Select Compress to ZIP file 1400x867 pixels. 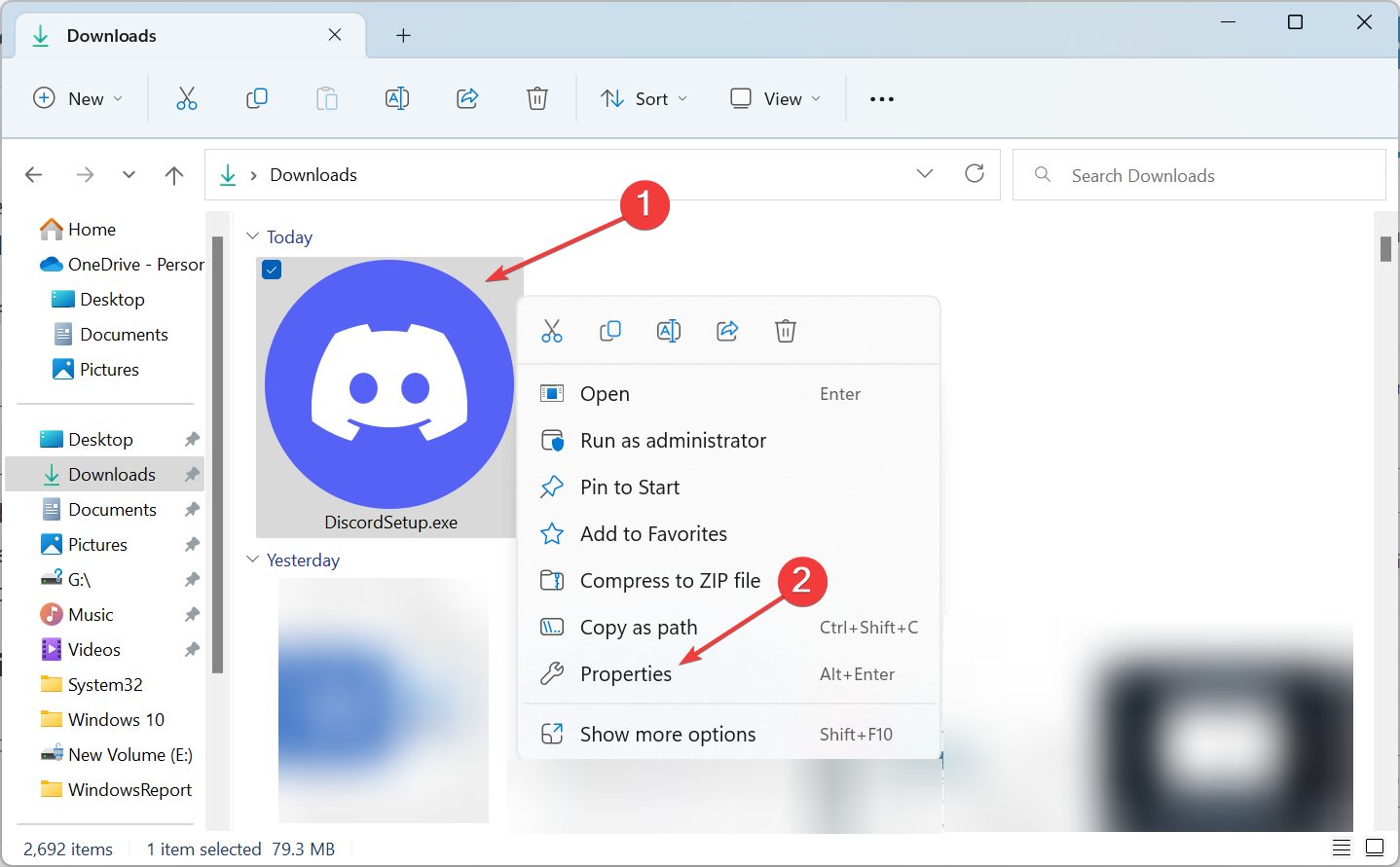(x=729, y=581)
